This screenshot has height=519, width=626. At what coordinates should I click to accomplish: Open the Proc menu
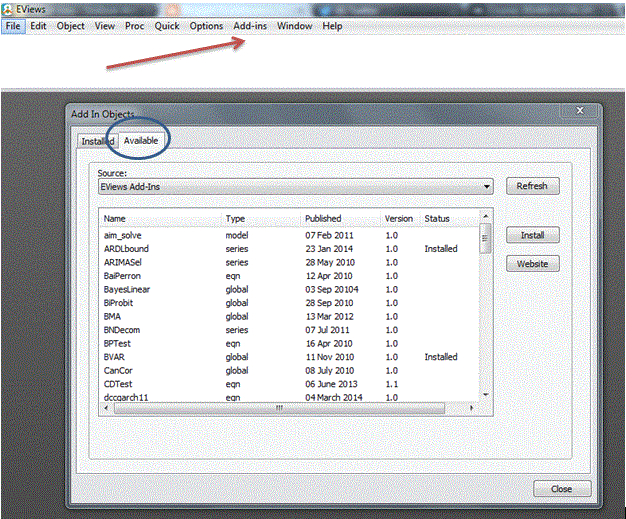pyautogui.click(x=135, y=26)
